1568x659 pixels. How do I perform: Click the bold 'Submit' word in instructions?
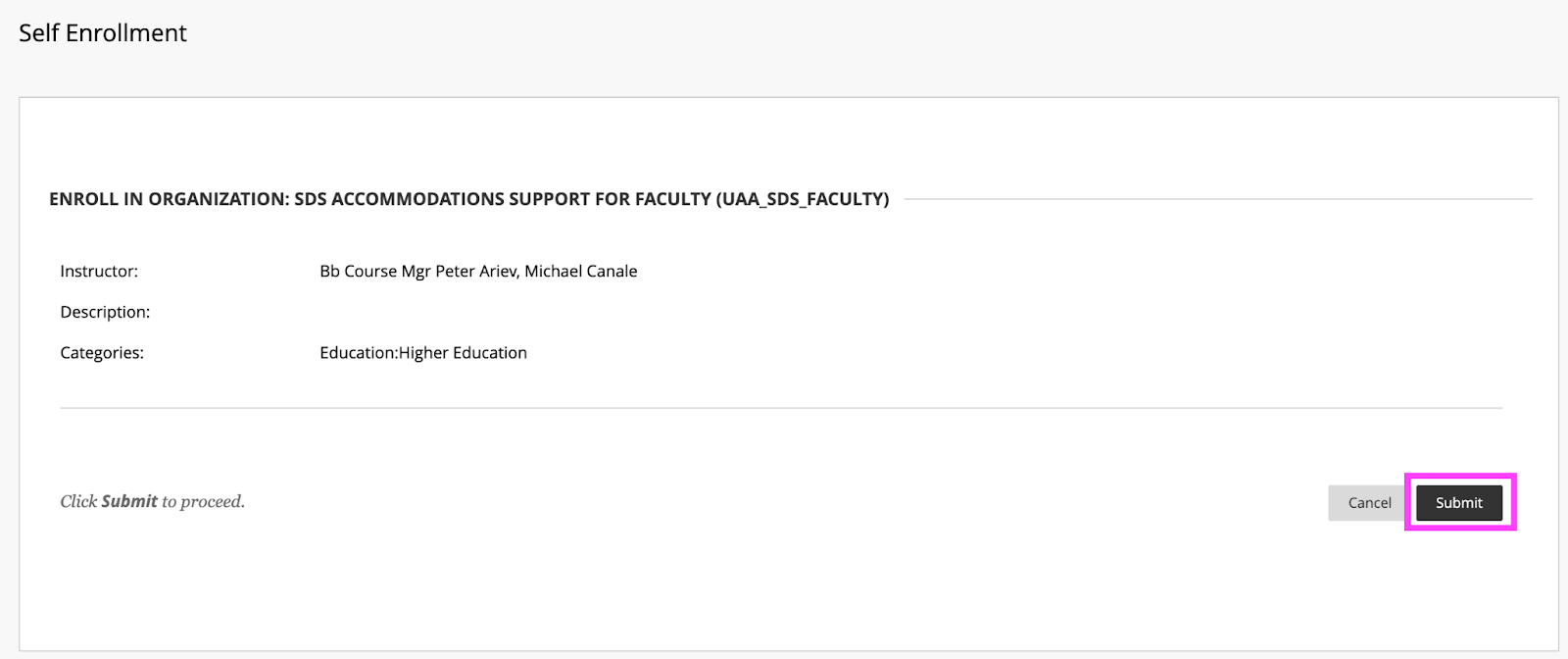click(129, 502)
